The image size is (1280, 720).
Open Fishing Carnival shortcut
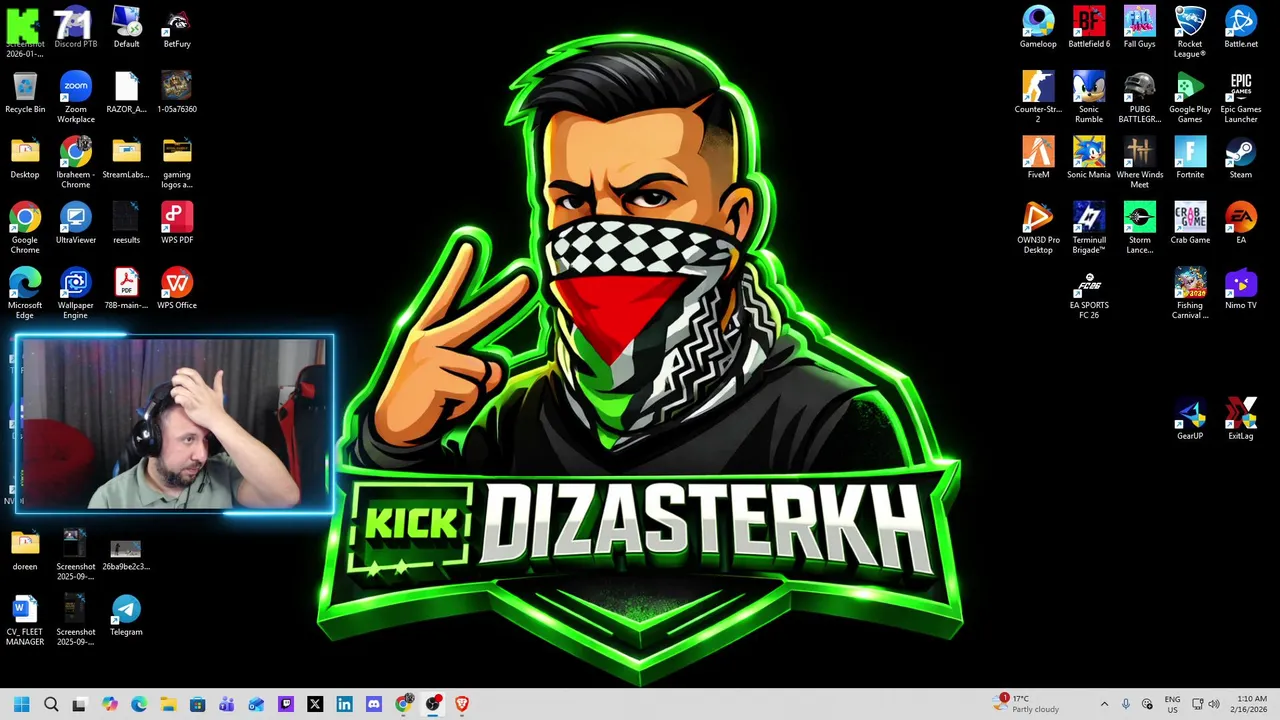pos(1190,292)
